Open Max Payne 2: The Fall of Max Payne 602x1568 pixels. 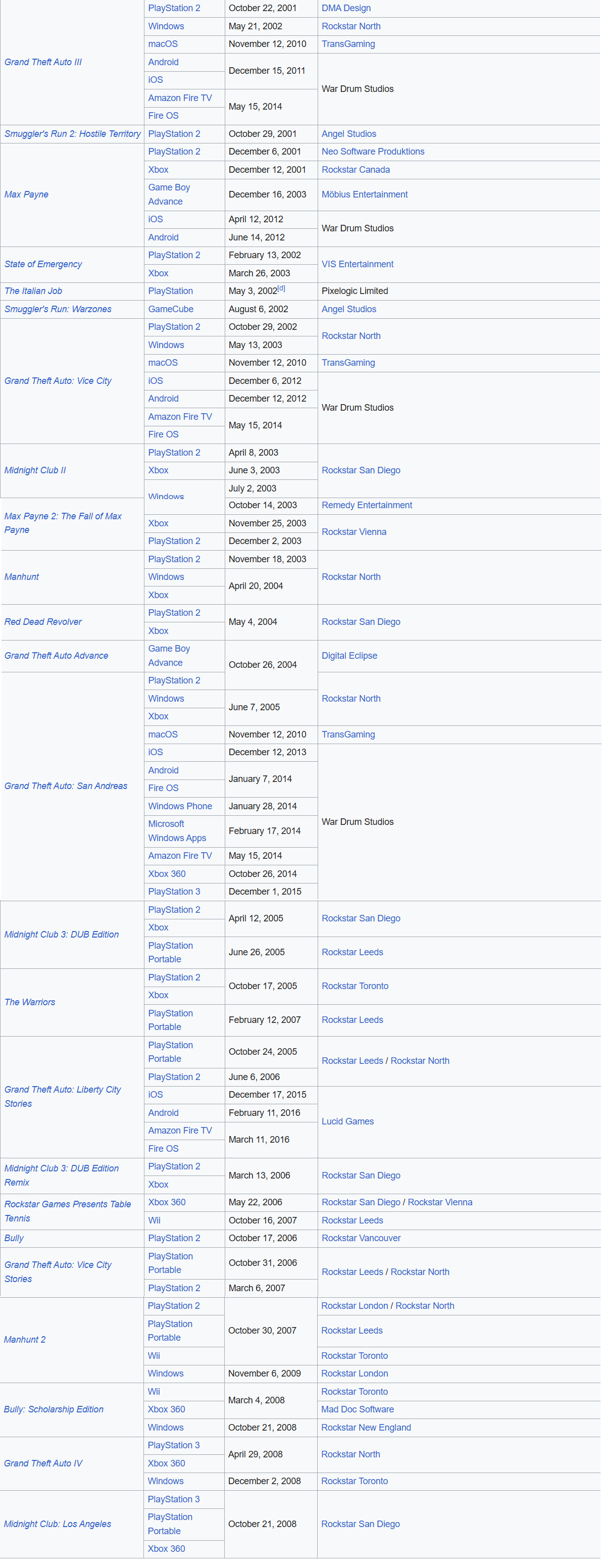[x=63, y=523]
